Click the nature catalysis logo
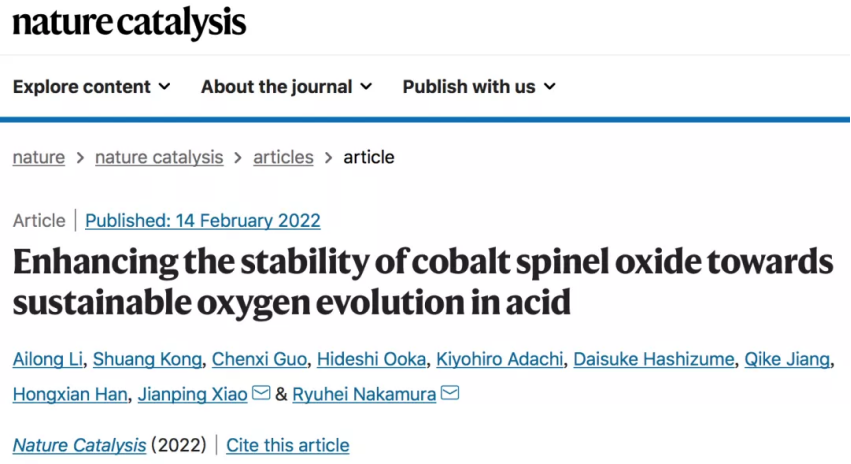The image size is (851, 464). coord(129,23)
